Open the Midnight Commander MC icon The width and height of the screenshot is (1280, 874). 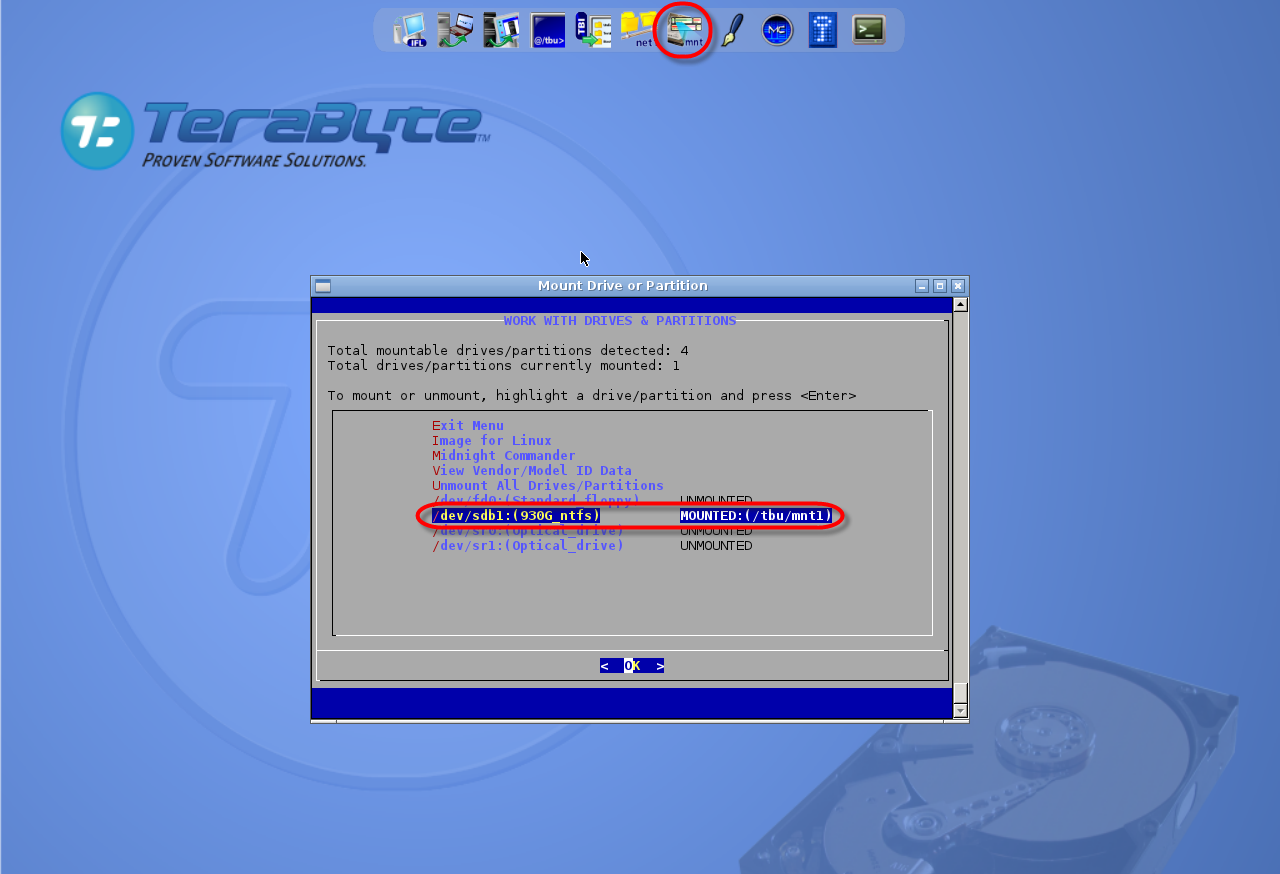pos(777,30)
